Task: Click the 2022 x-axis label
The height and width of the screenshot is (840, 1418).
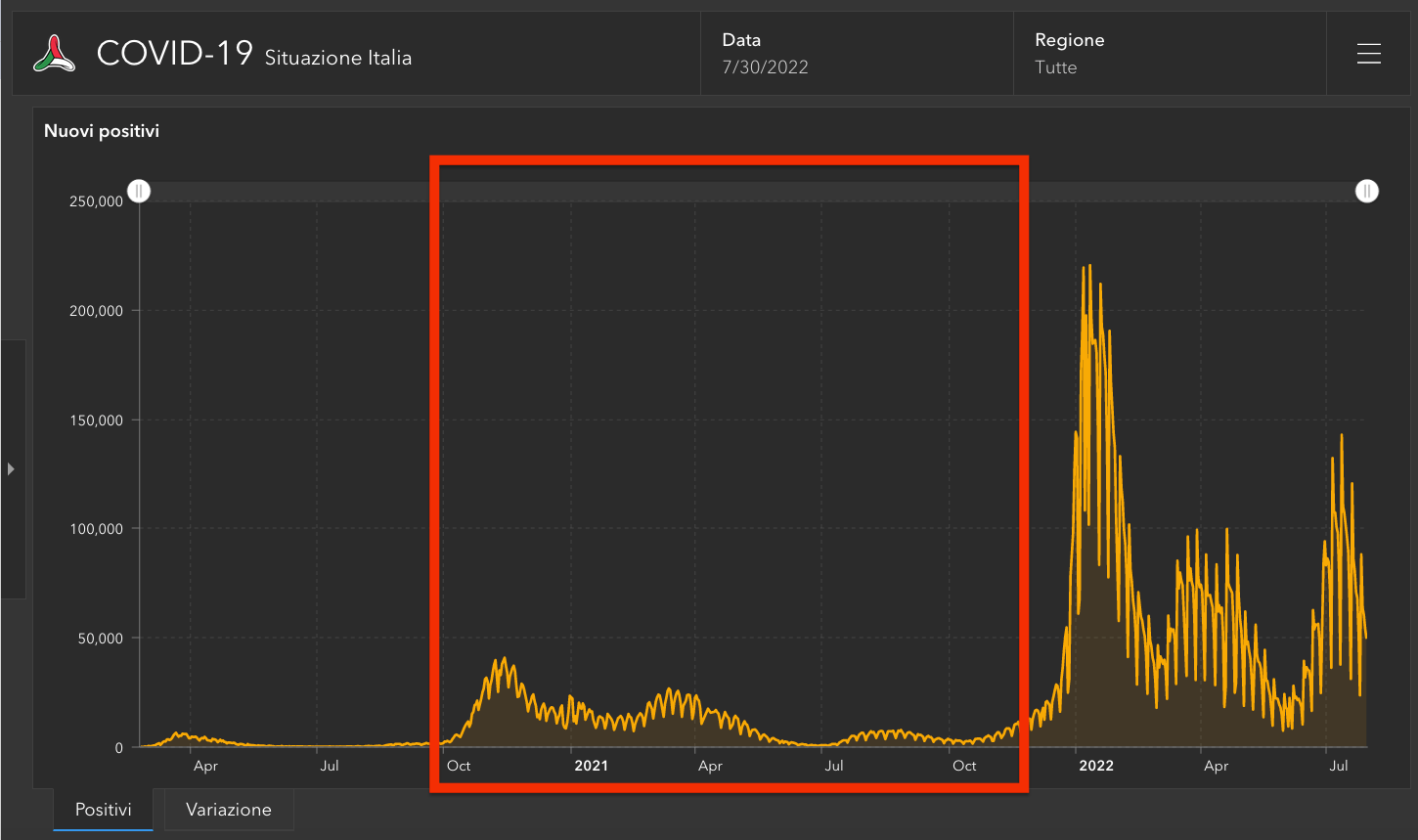Action: point(1095,766)
